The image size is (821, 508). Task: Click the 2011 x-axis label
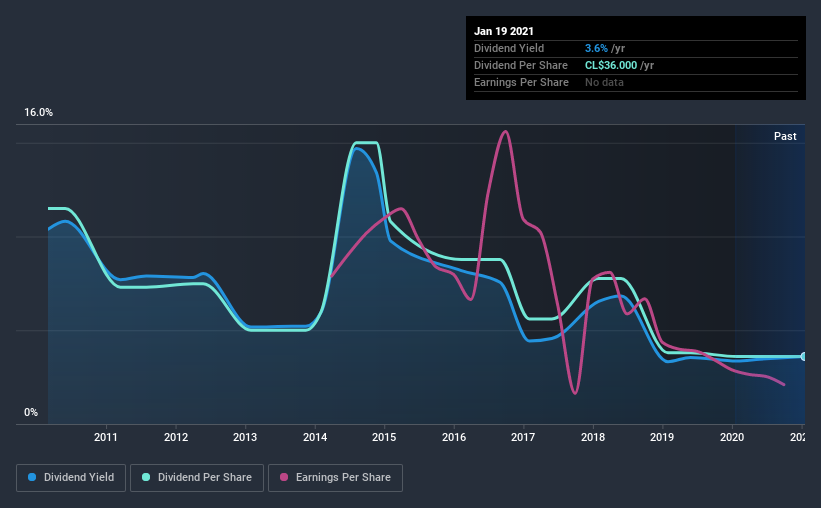coord(106,437)
